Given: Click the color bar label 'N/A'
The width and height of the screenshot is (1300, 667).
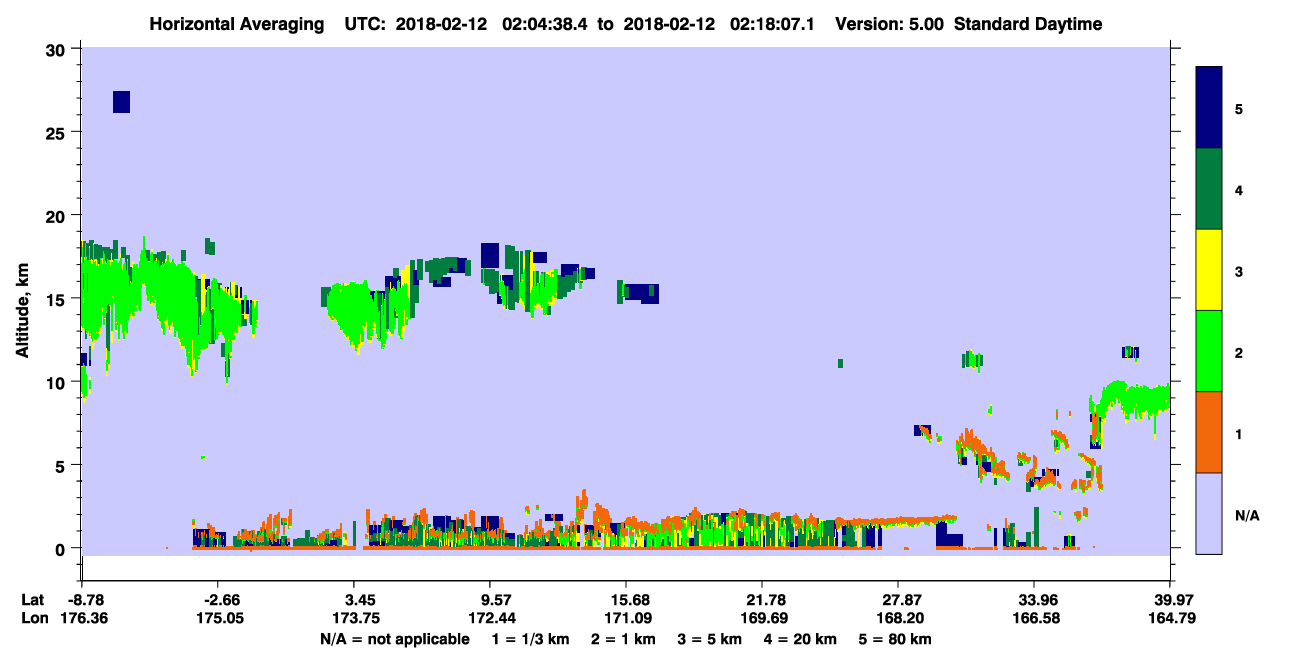Looking at the screenshot, I should click(x=1247, y=515).
